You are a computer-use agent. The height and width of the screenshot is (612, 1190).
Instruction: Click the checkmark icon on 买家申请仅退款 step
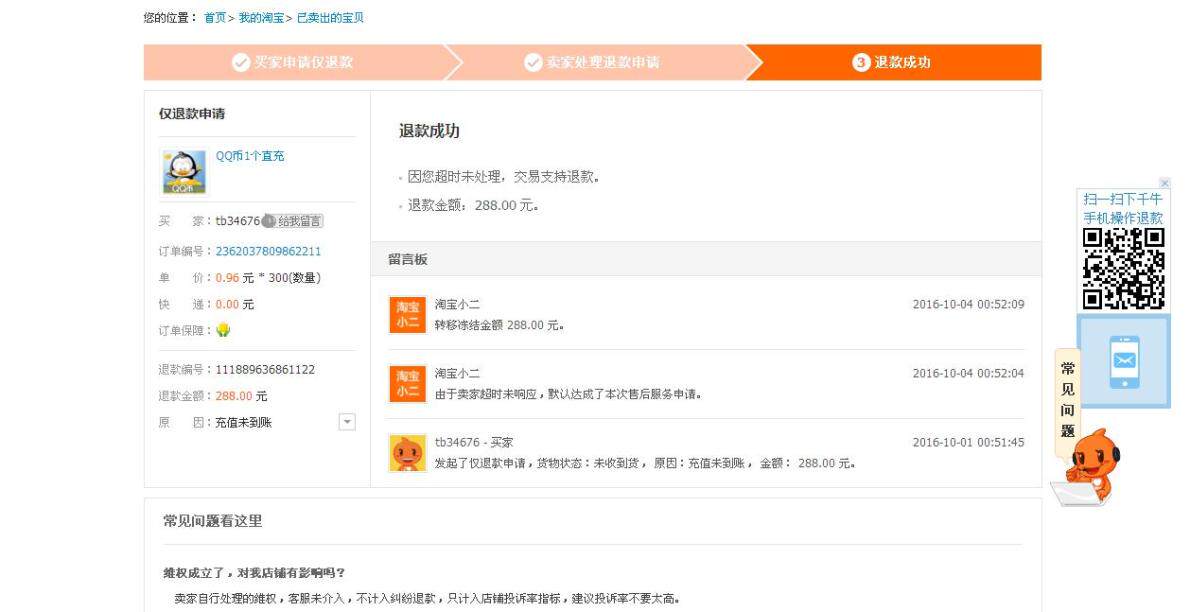pos(241,62)
